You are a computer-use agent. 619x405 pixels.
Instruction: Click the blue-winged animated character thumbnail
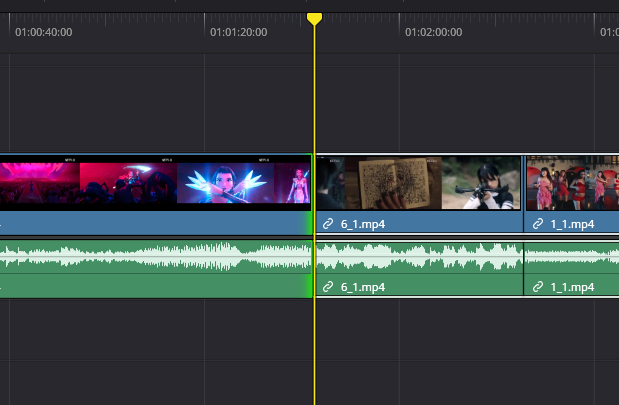225,185
